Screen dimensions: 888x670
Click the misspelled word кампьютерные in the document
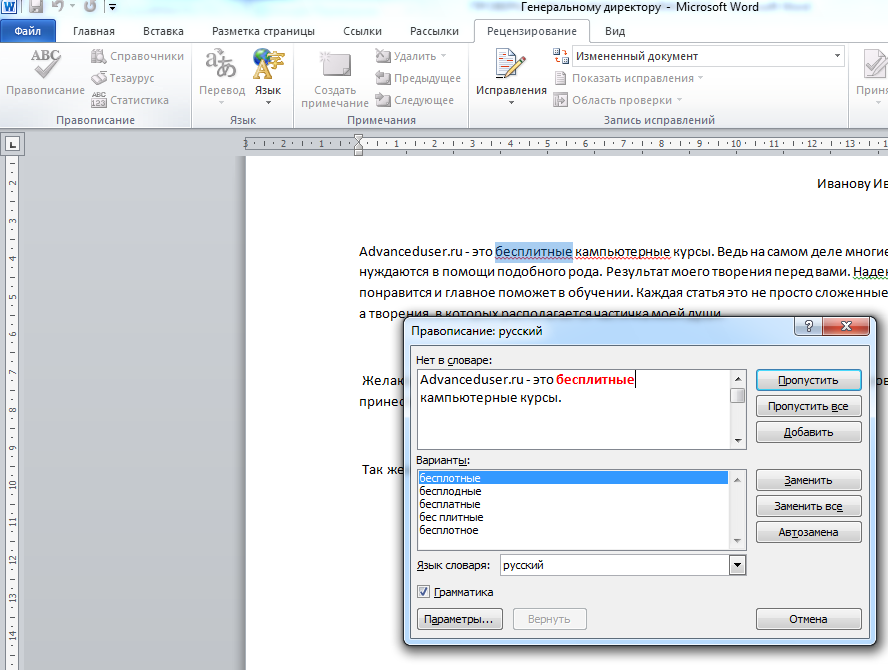tap(622, 251)
